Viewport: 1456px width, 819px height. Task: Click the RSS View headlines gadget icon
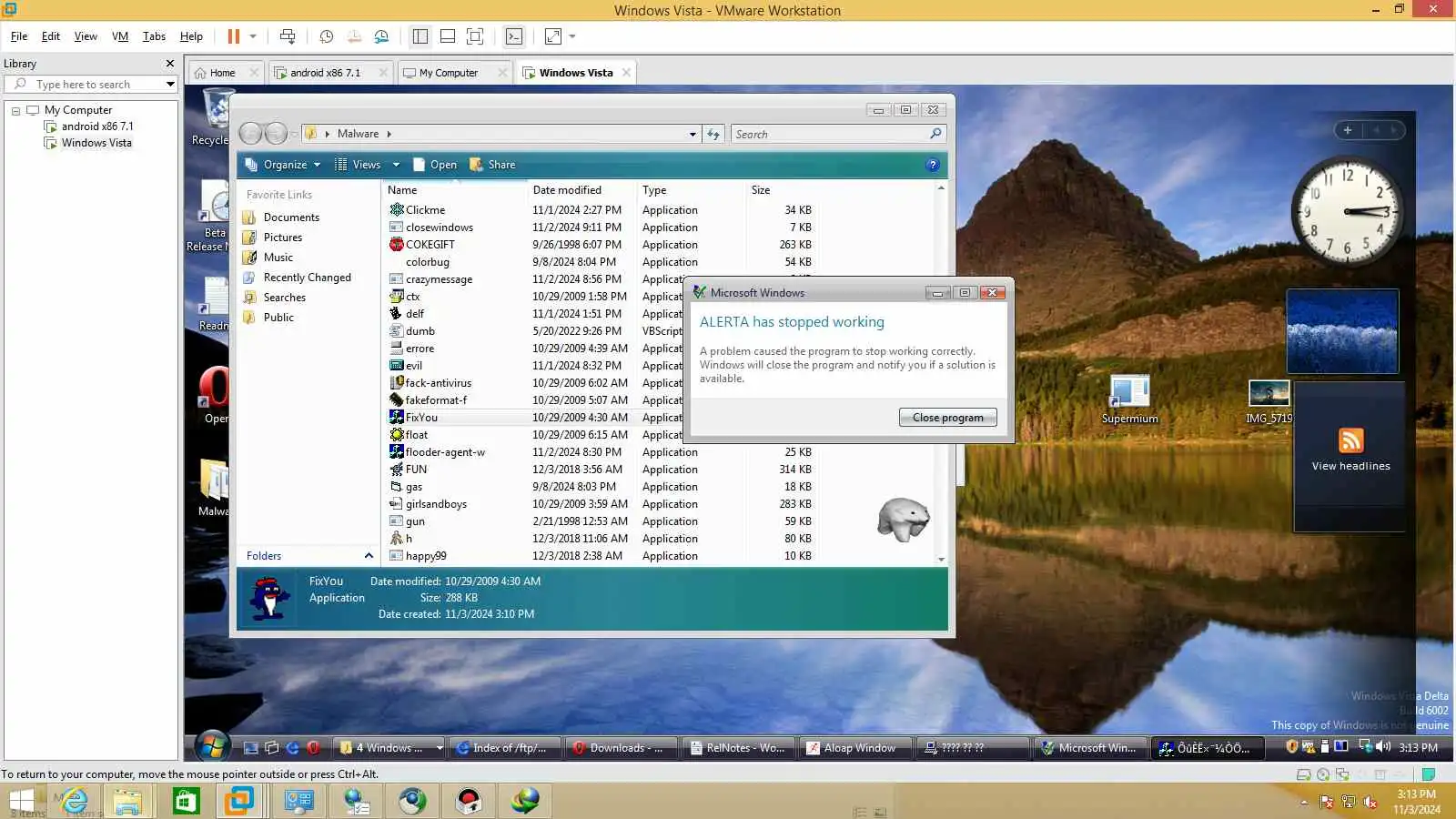pyautogui.click(x=1351, y=440)
